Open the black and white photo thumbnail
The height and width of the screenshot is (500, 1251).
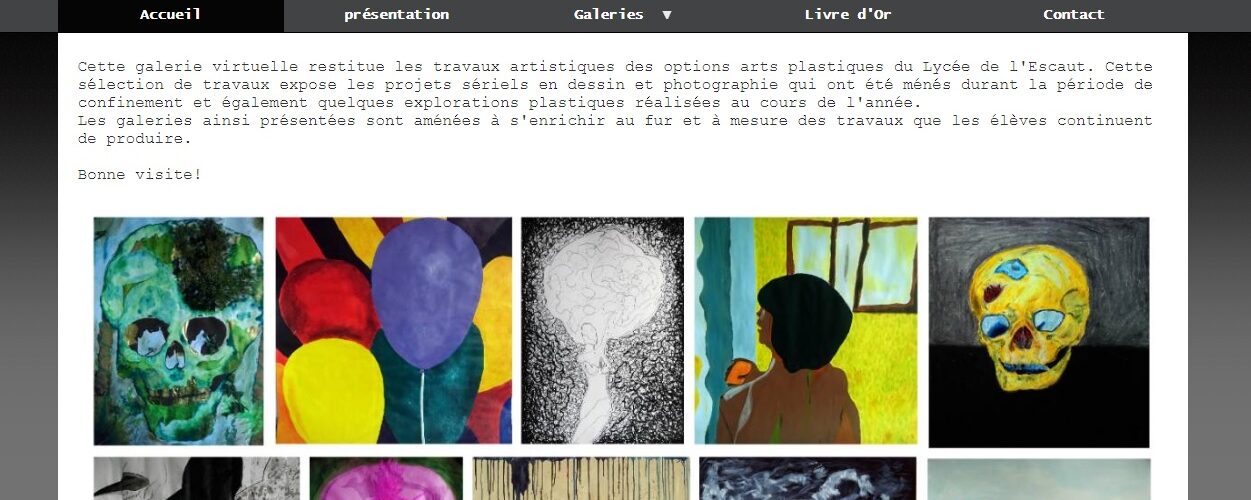(197, 479)
